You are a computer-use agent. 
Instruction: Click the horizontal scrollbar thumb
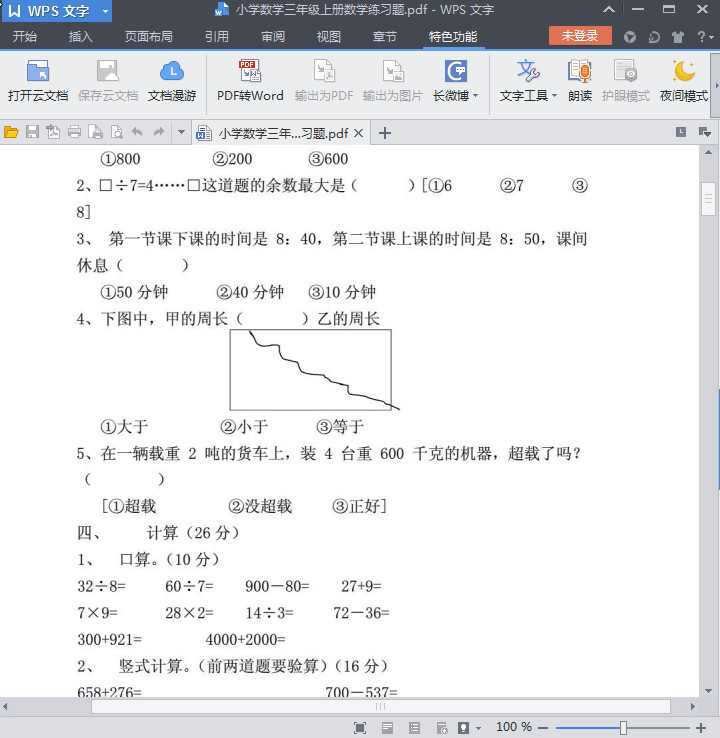coord(381,706)
